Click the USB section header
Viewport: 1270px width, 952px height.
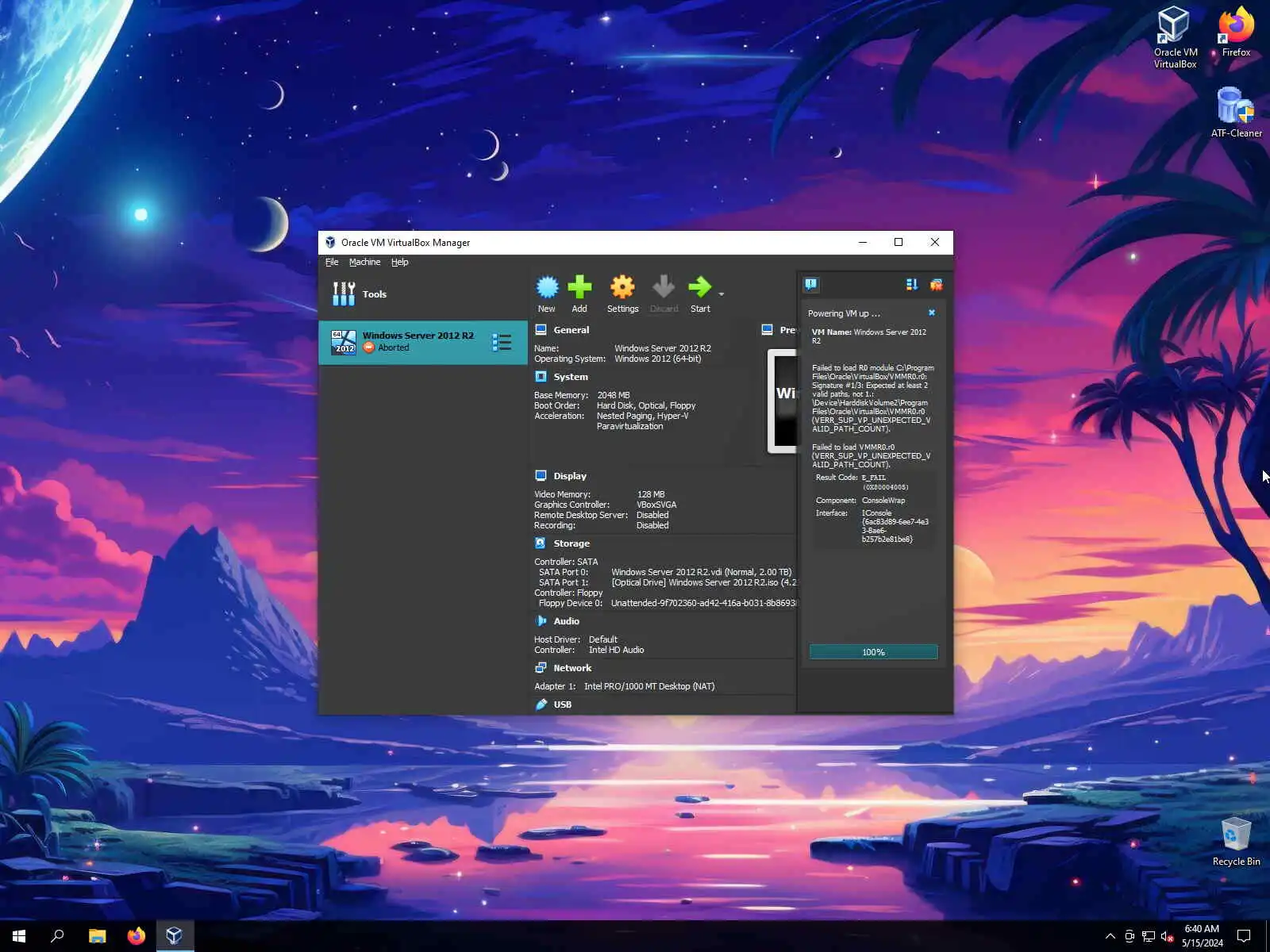[x=562, y=704]
